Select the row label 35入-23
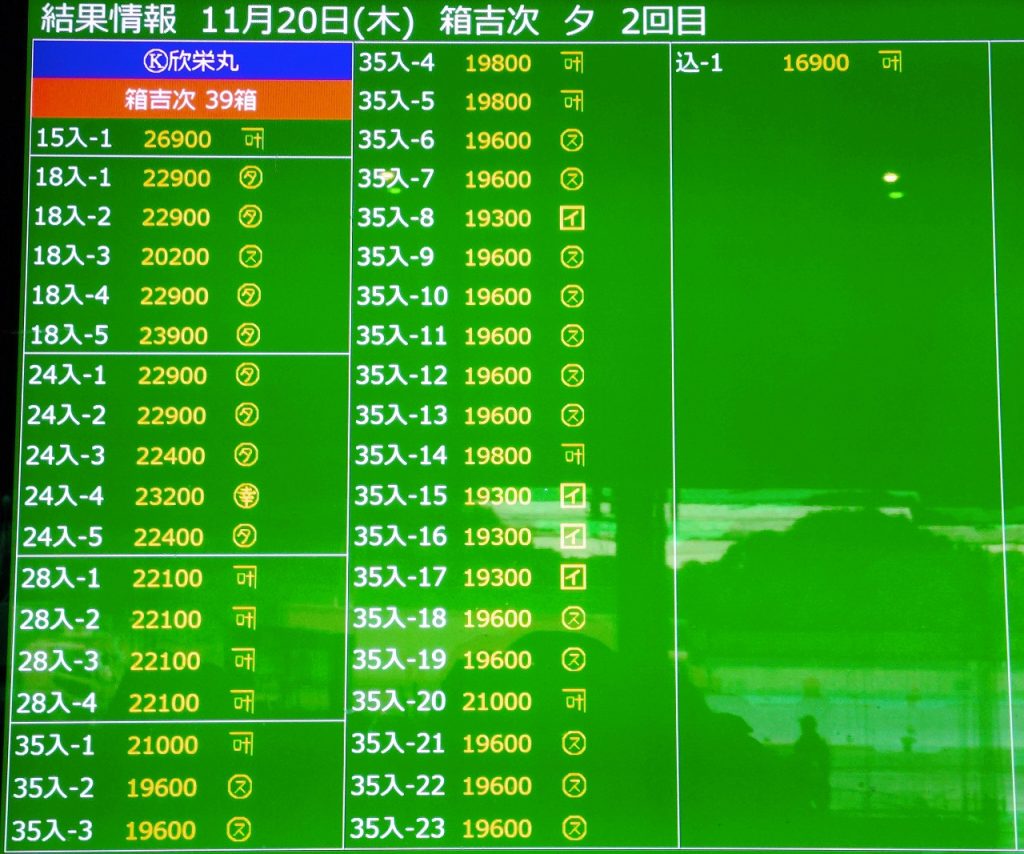Screen dimensions: 1024x854 click(398, 828)
